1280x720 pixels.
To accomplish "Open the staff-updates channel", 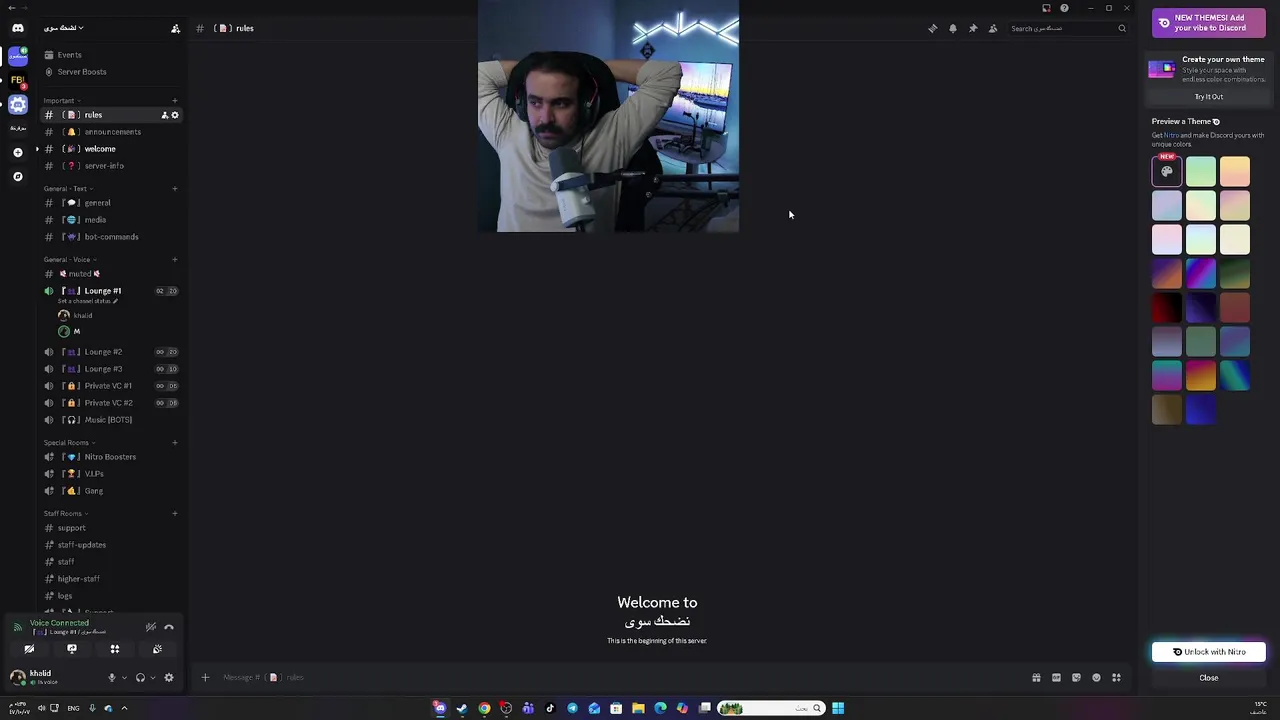I will click(x=110, y=545).
